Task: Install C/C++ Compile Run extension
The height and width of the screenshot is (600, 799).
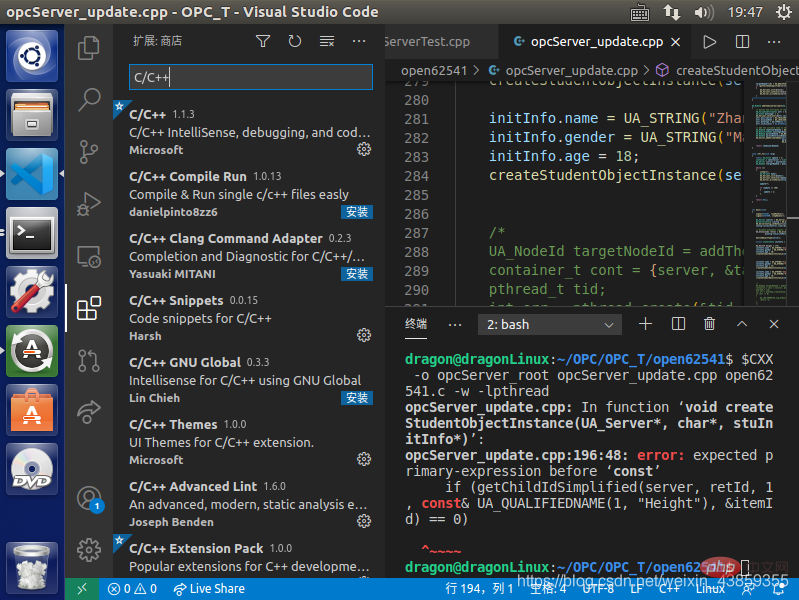Action: pyautogui.click(x=357, y=212)
